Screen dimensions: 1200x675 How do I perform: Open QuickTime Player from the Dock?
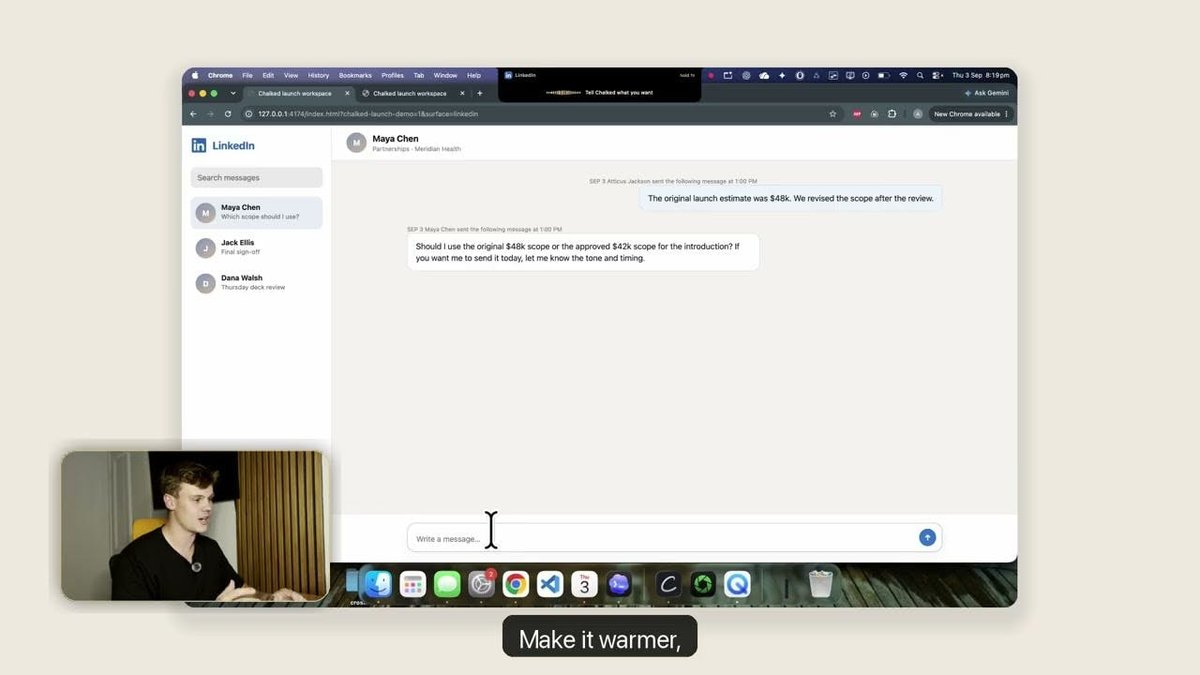coord(737,584)
